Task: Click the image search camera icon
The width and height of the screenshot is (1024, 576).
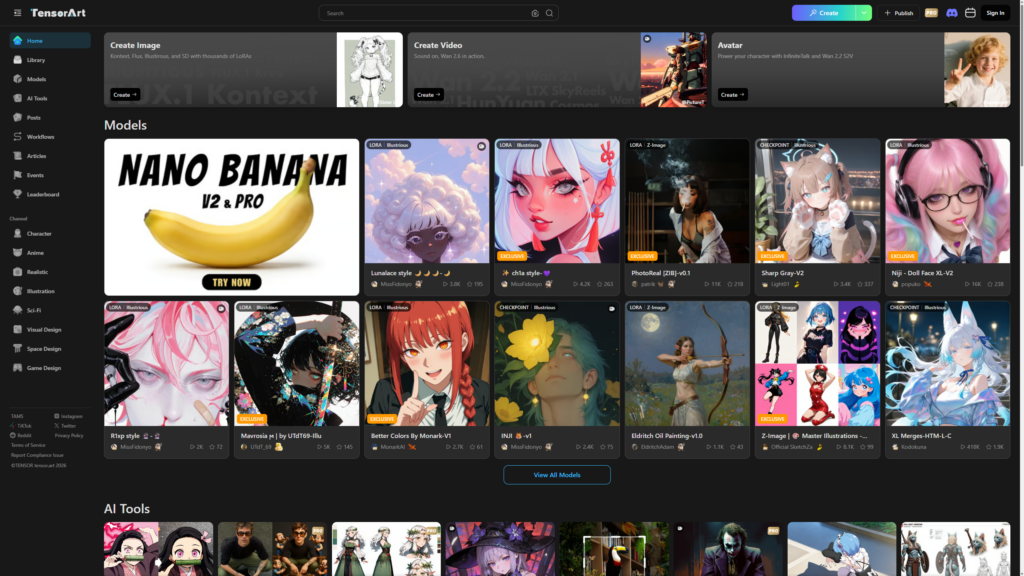Action: 535,13
